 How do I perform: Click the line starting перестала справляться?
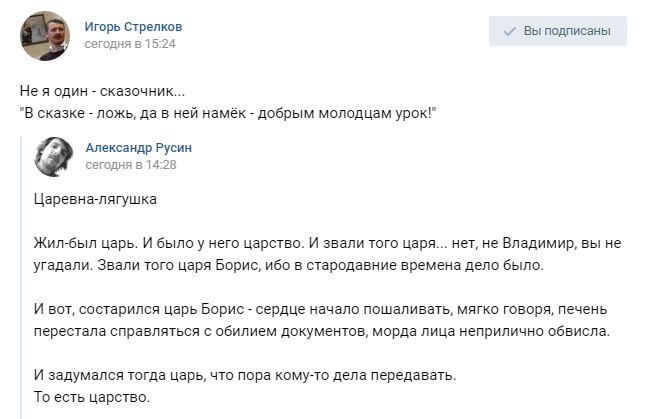[x=322, y=331]
